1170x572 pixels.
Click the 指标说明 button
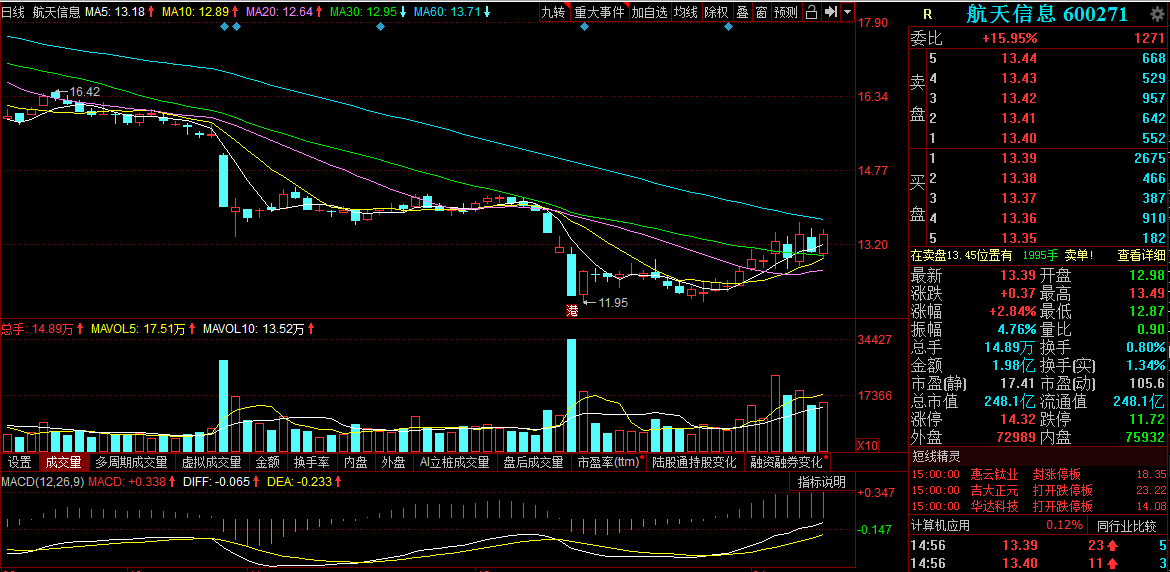click(x=821, y=483)
